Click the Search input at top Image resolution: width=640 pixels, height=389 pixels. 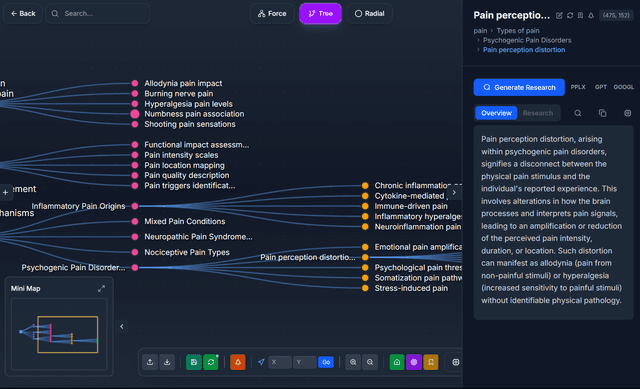click(x=98, y=13)
